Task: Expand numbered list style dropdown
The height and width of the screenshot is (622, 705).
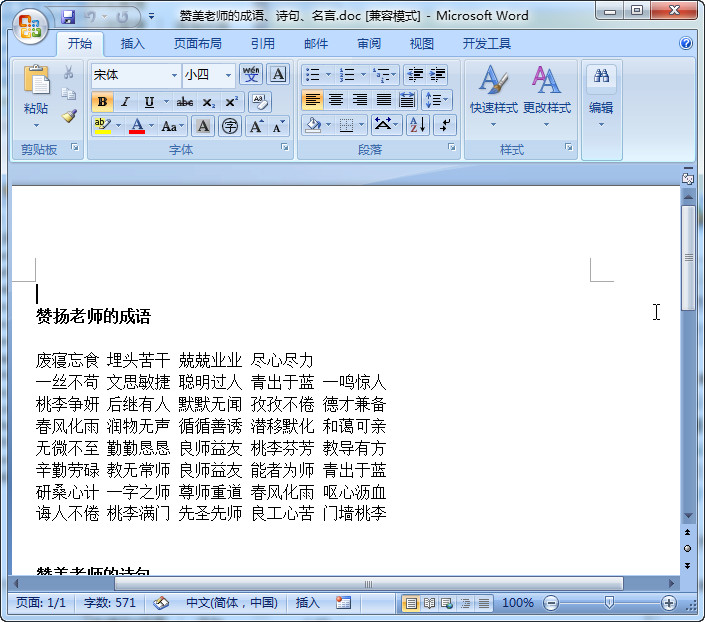Action: click(x=363, y=75)
